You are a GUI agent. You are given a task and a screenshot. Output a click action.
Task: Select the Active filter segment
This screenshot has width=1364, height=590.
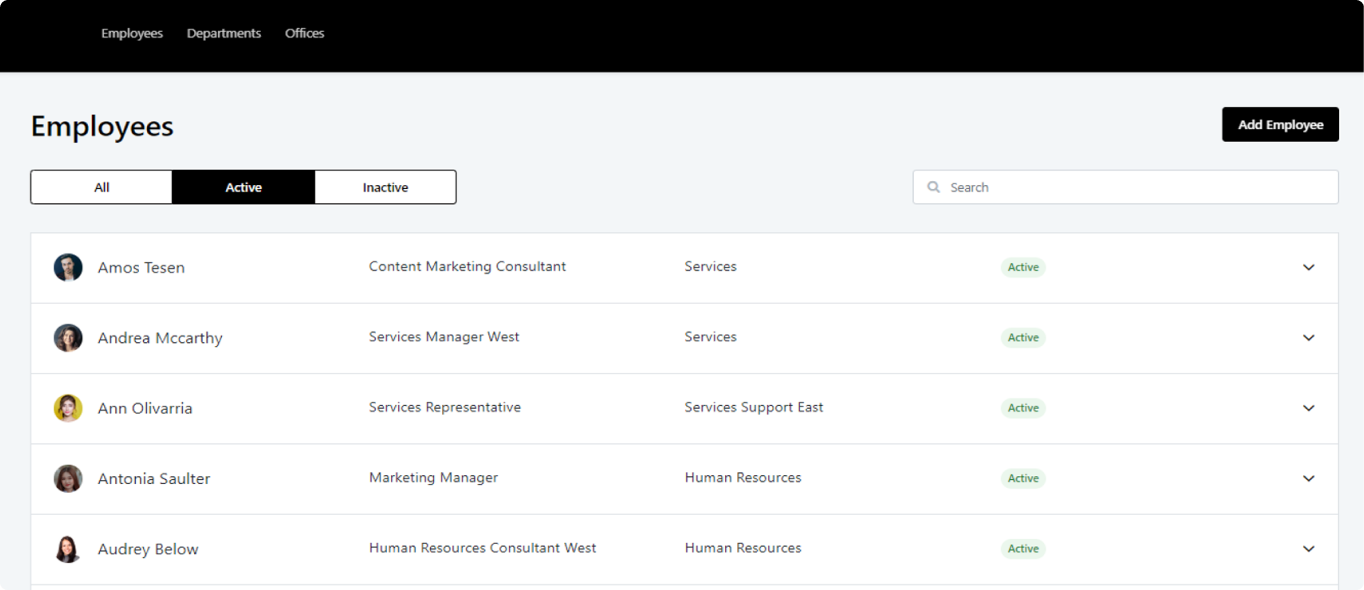click(x=243, y=187)
